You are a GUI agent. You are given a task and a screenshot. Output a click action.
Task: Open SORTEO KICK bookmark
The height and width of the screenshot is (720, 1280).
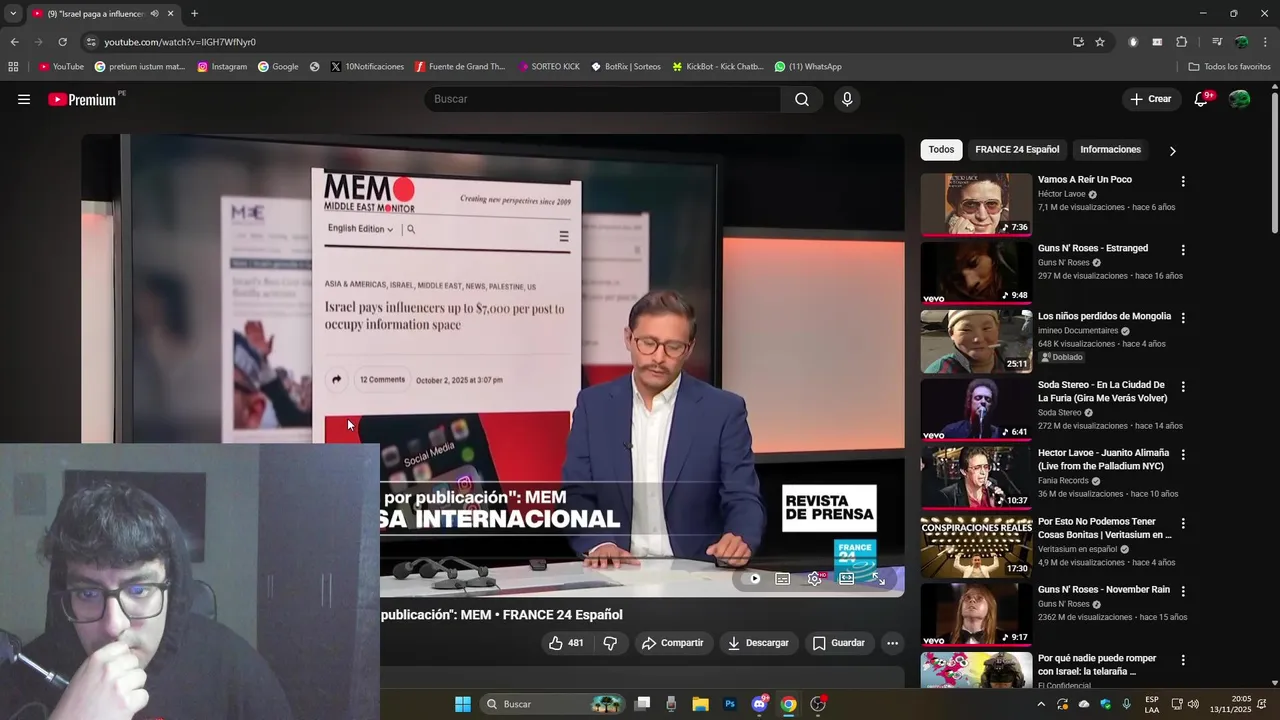point(549,67)
